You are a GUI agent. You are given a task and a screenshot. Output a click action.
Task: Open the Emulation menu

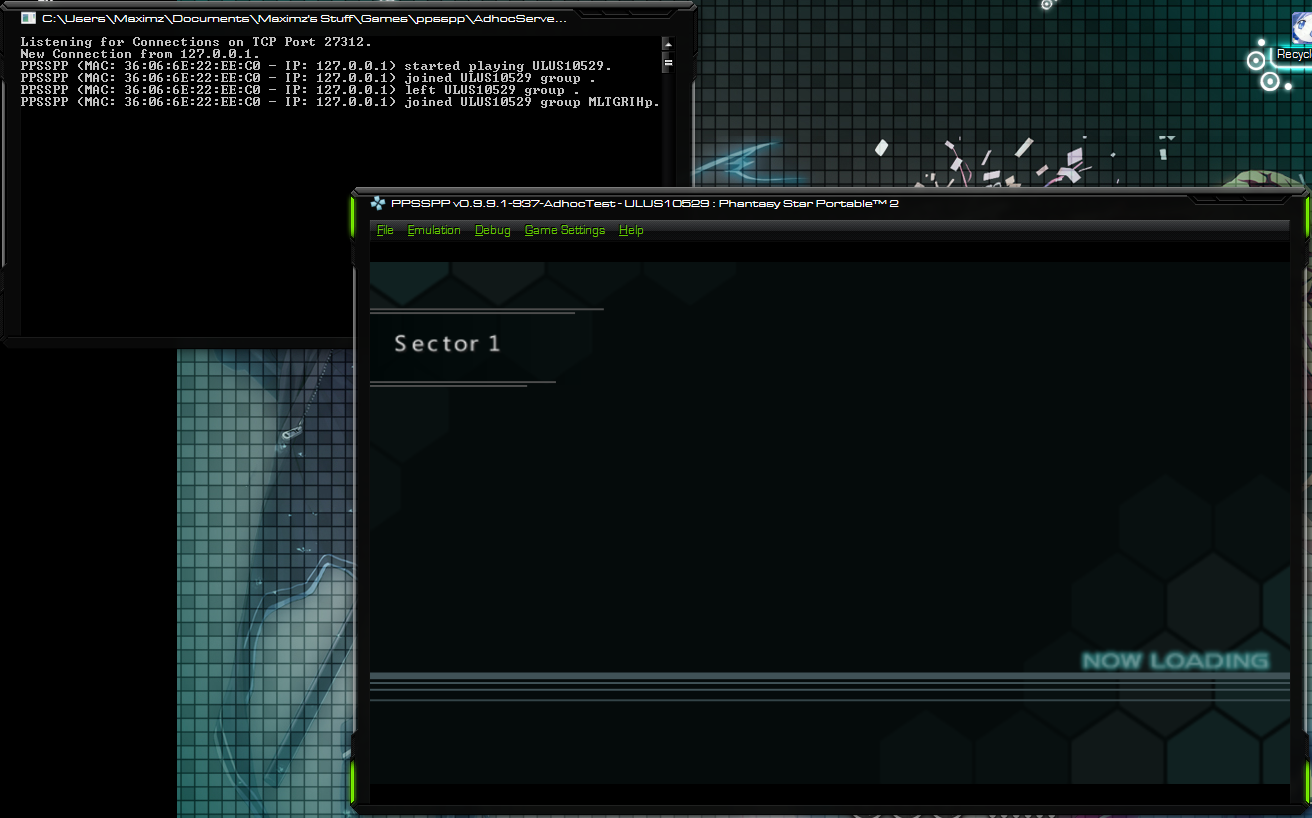pyautogui.click(x=434, y=230)
